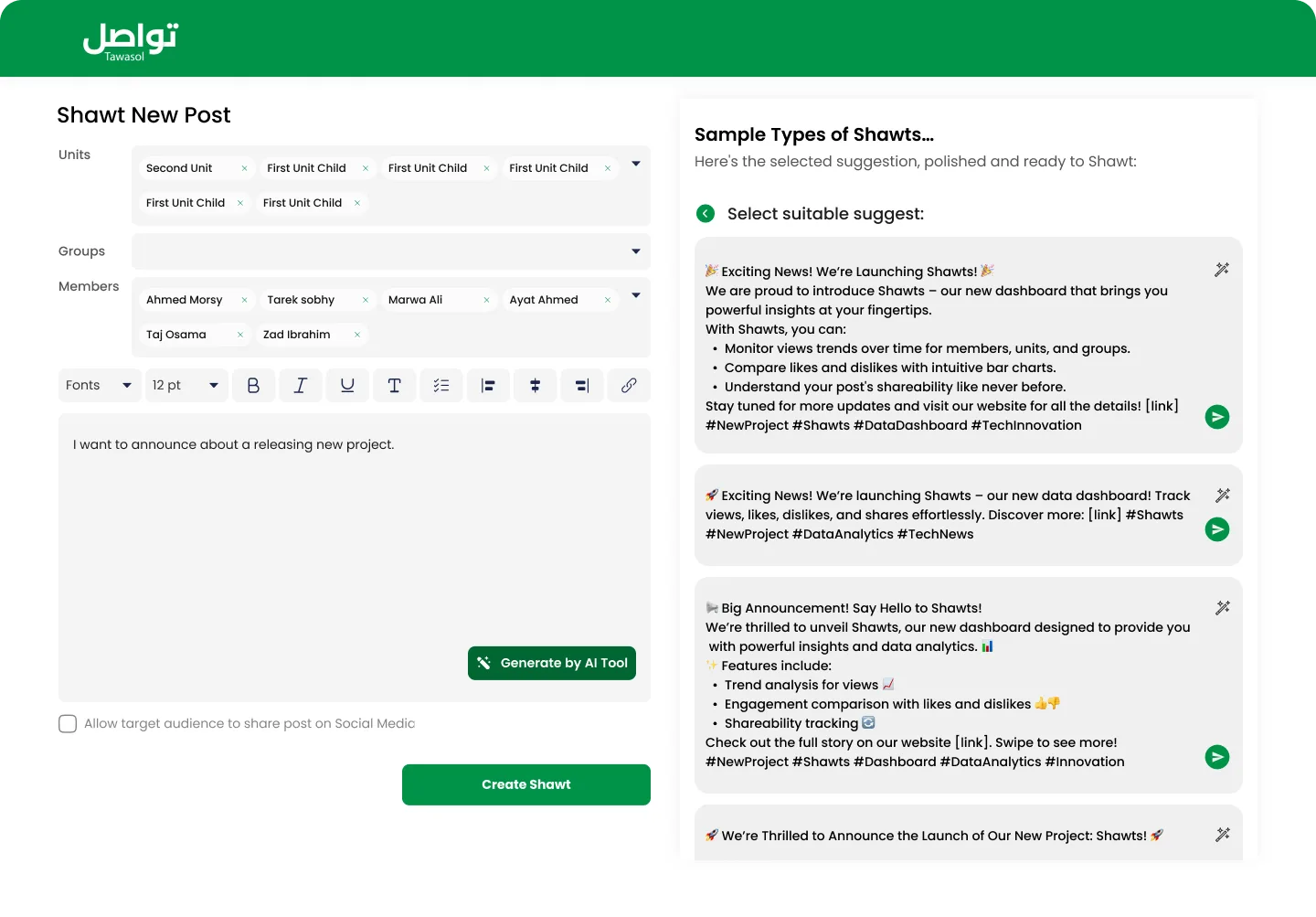
Task: Align text right with the toolbar icon
Action: tap(582, 386)
